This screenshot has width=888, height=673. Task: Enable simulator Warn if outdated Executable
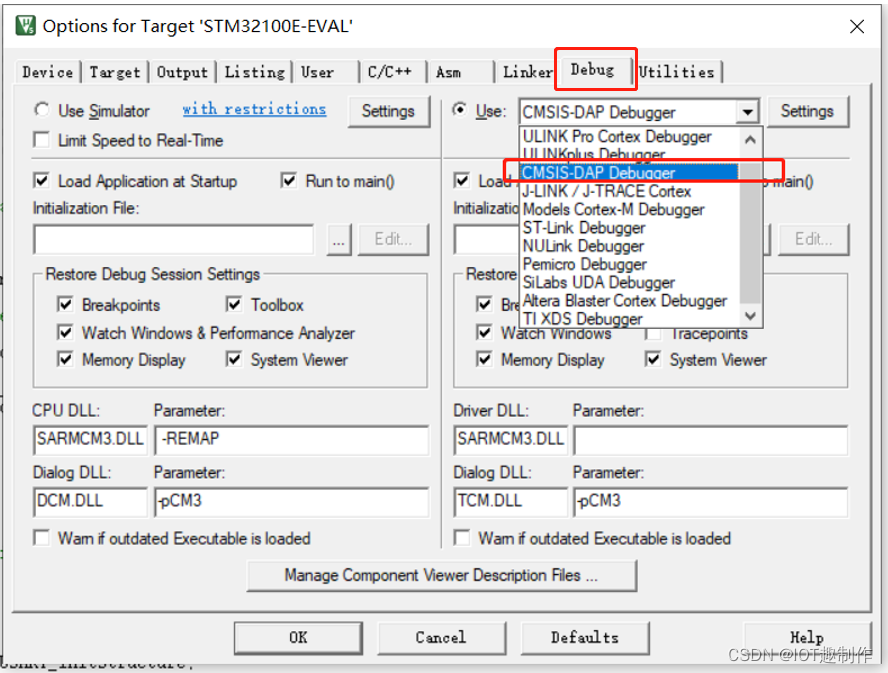tap(41, 538)
